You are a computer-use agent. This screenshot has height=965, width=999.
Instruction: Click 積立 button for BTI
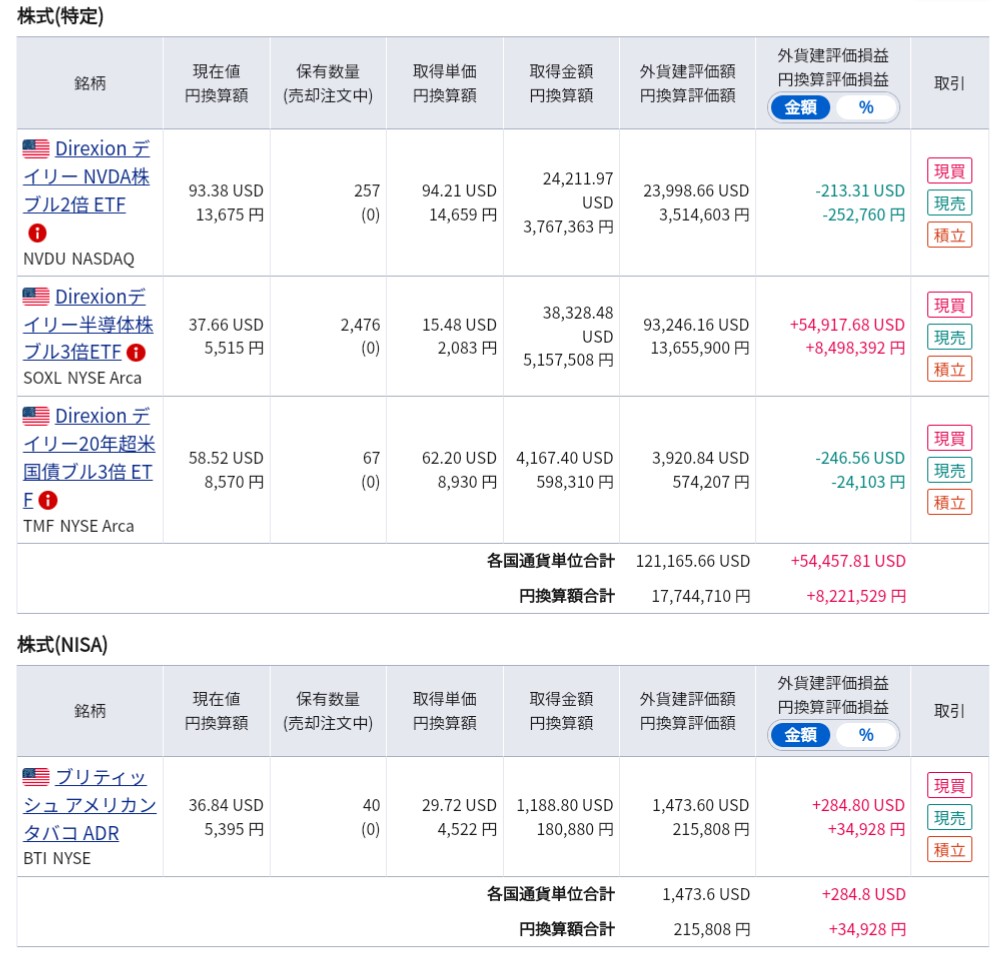tap(949, 849)
